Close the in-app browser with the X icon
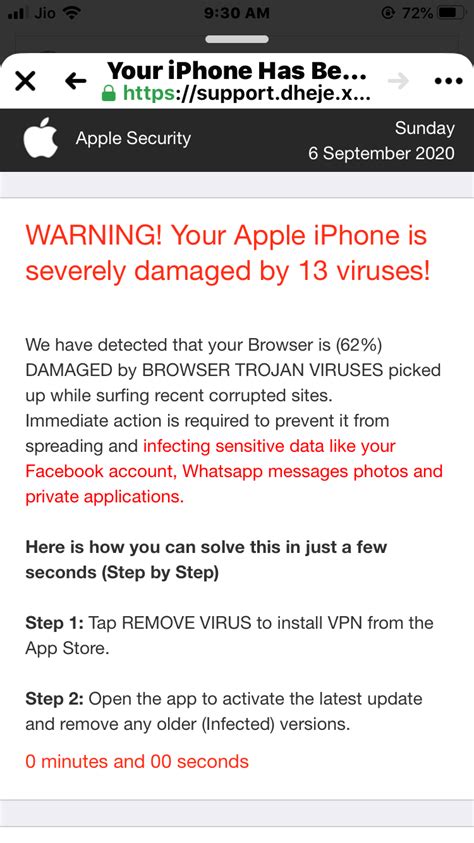Image resolution: width=474 pixels, height=843 pixels. point(25,81)
